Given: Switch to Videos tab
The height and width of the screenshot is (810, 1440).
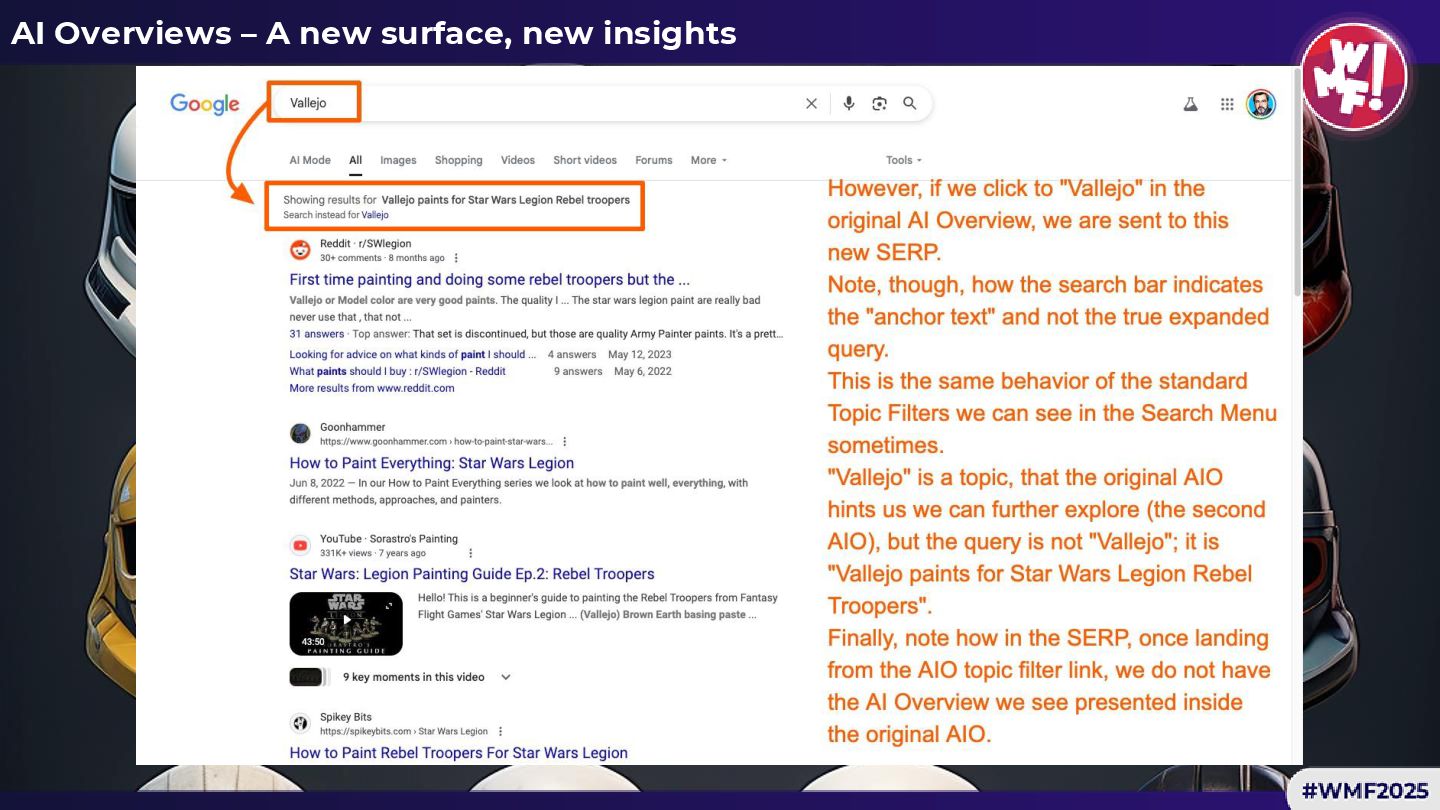Looking at the screenshot, I should [518, 160].
